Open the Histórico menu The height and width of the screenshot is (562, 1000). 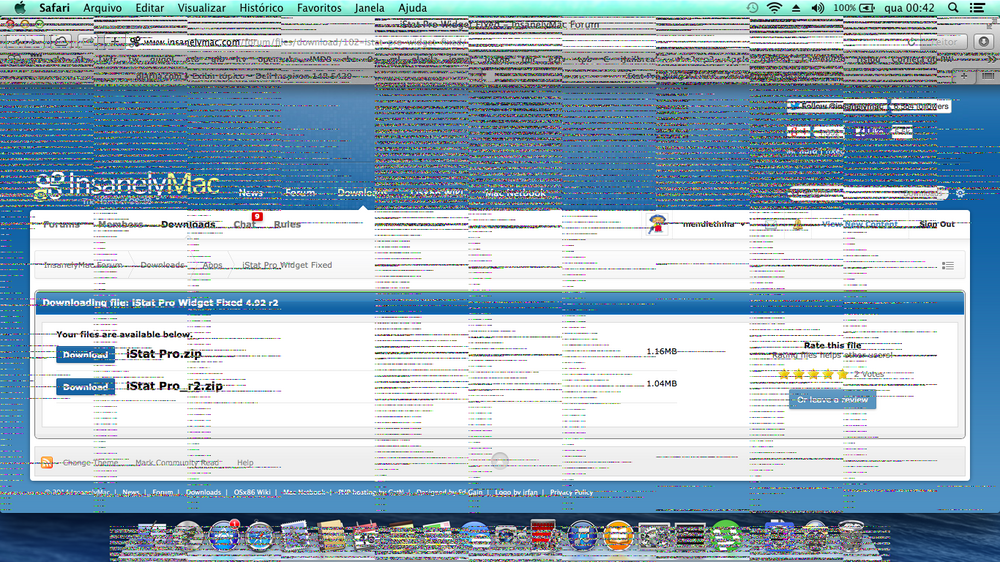(261, 8)
